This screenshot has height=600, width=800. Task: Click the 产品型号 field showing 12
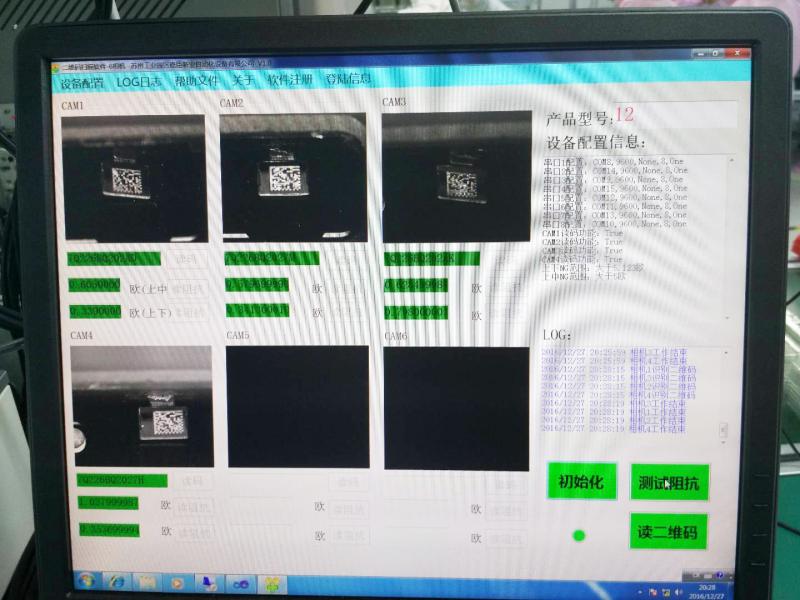[x=675, y=114]
